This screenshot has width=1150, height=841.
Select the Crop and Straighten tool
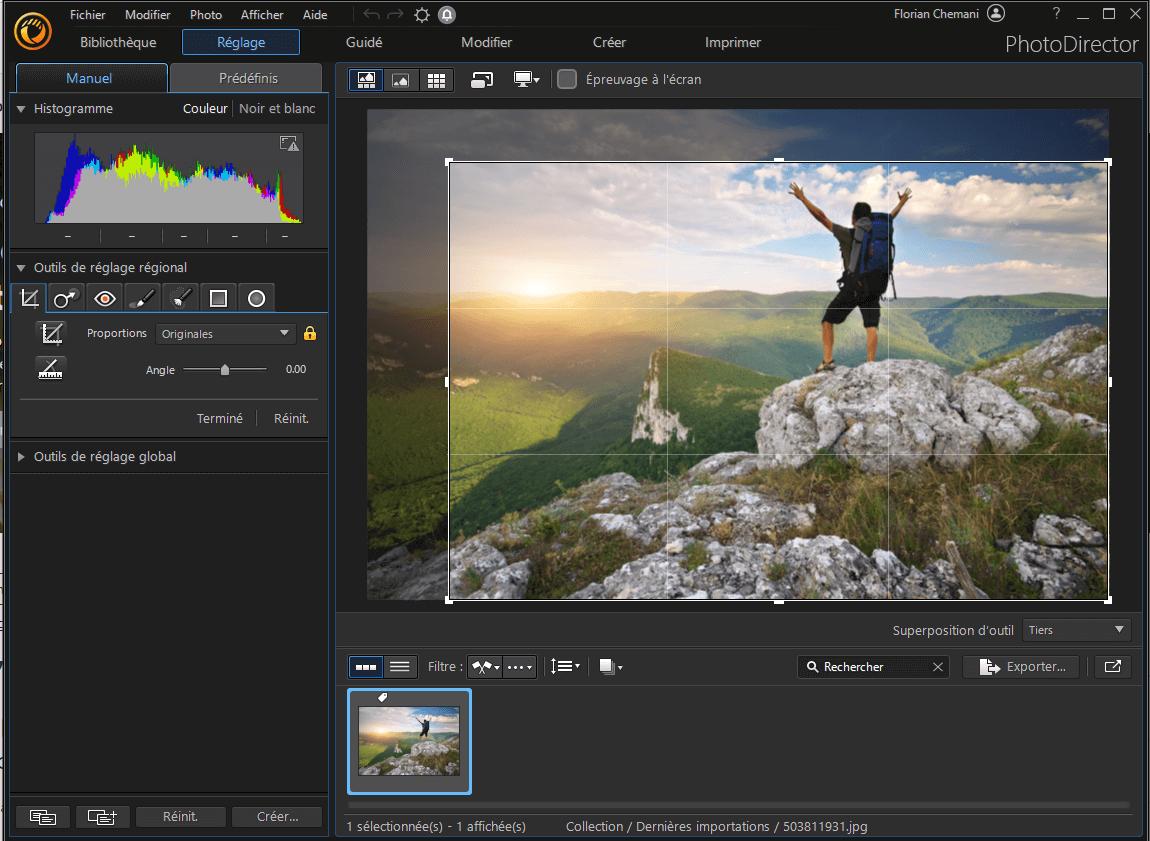[28, 297]
